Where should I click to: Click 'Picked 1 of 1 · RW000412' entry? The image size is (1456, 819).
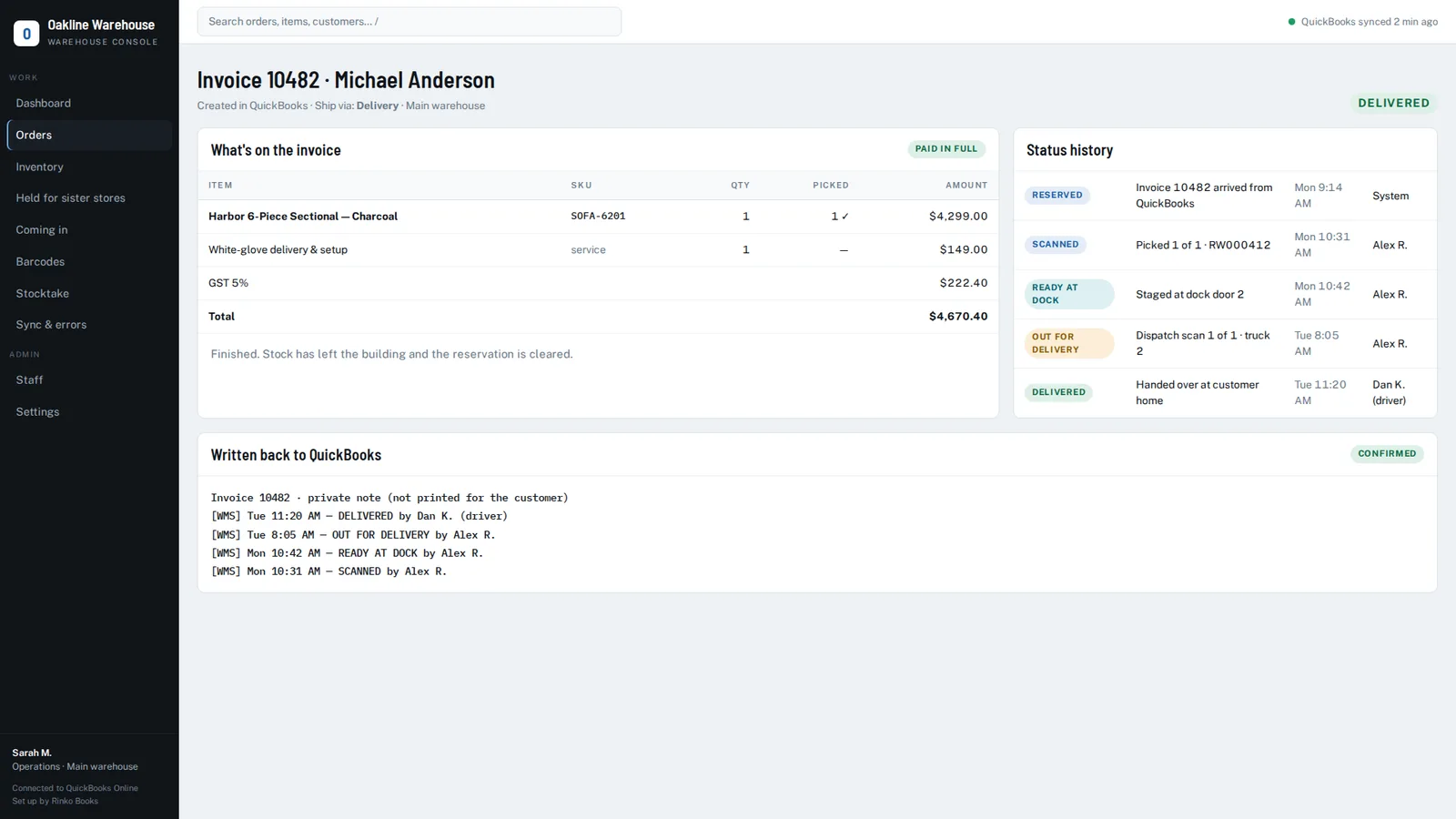coord(1203,245)
